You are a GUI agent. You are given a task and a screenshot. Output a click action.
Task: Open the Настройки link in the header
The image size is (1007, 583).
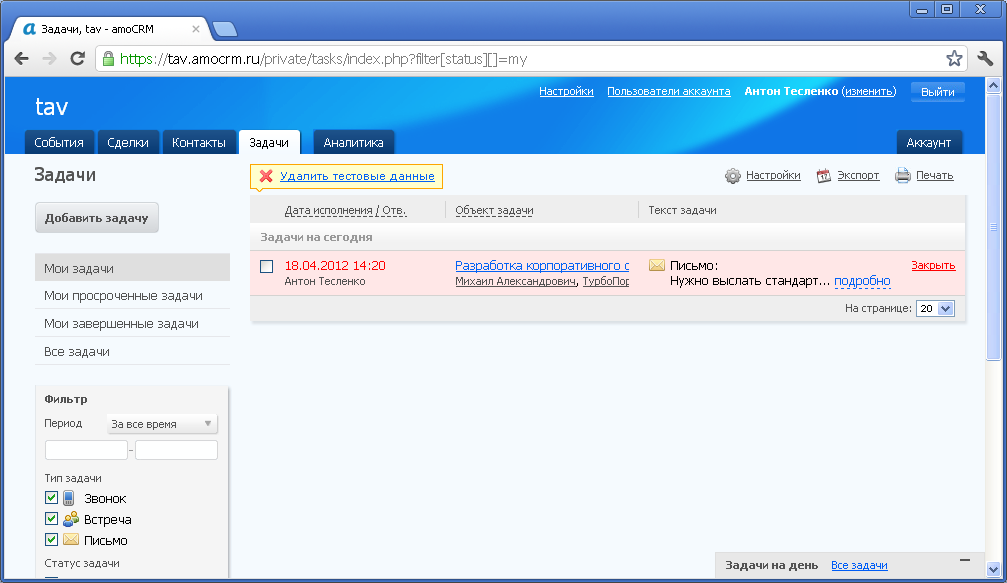pyautogui.click(x=566, y=91)
